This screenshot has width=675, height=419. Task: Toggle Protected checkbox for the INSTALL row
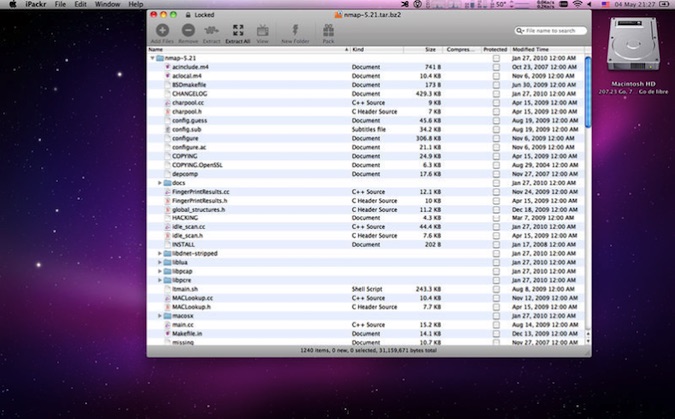tap(496, 244)
